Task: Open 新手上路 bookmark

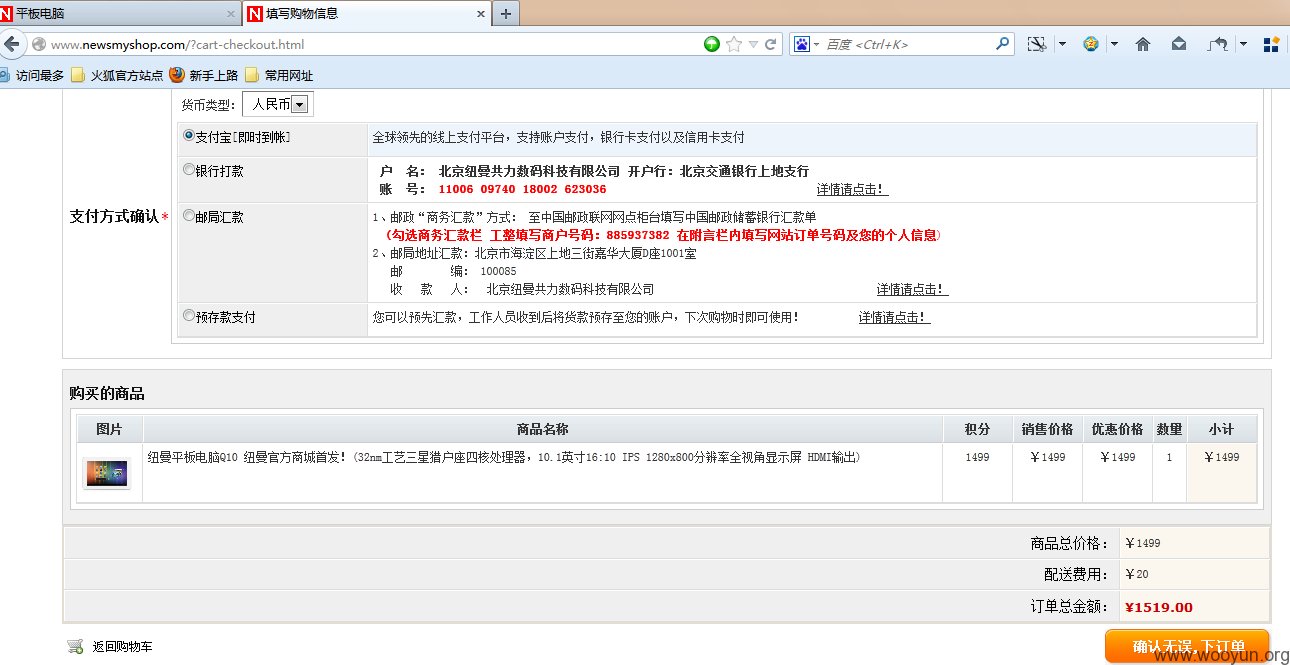Action: (204, 75)
